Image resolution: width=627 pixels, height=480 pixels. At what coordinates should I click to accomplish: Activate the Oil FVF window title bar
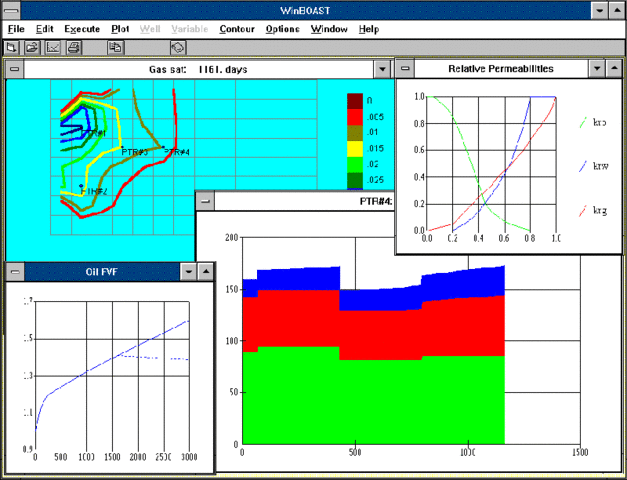(102, 272)
